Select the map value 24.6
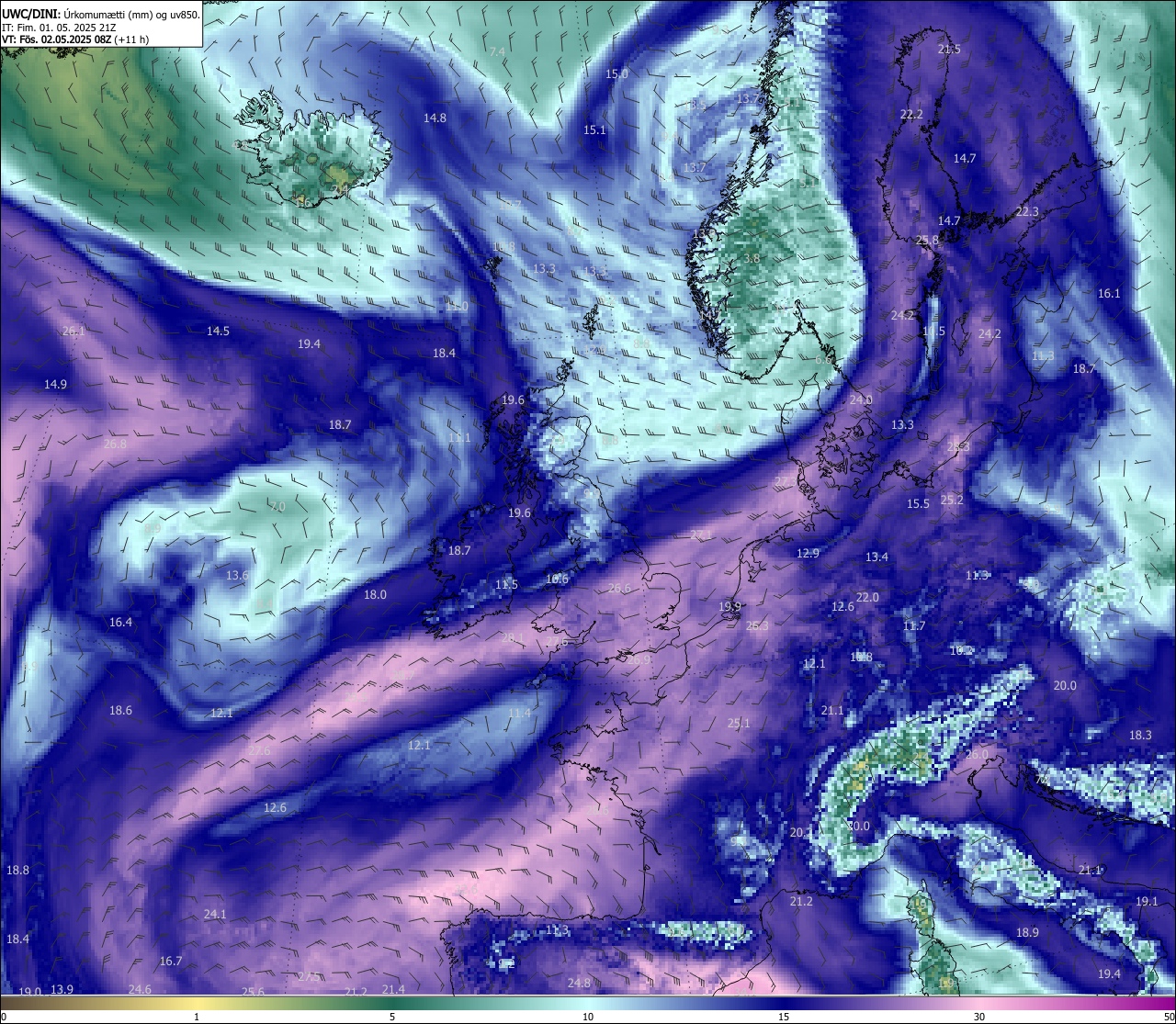The image size is (1176, 1024). pyautogui.click(x=140, y=990)
